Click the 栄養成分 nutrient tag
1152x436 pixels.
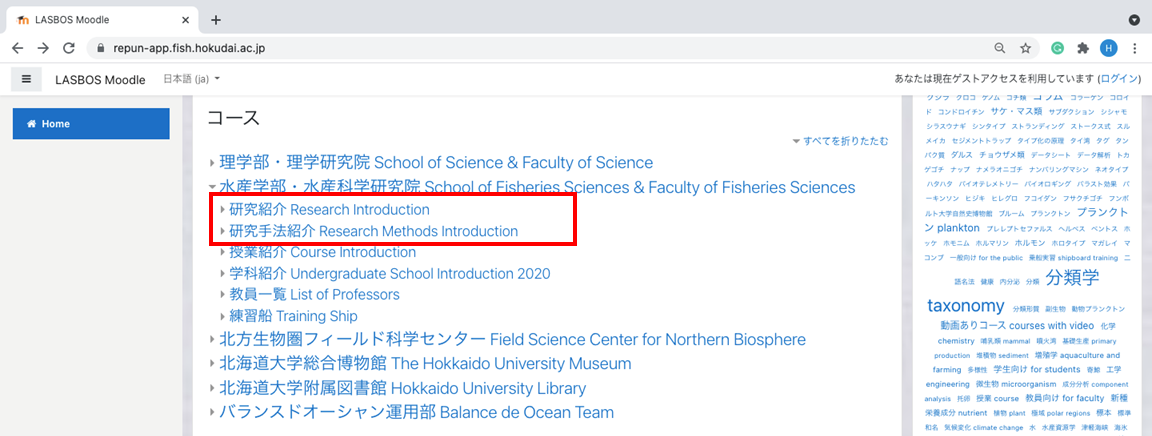956,412
